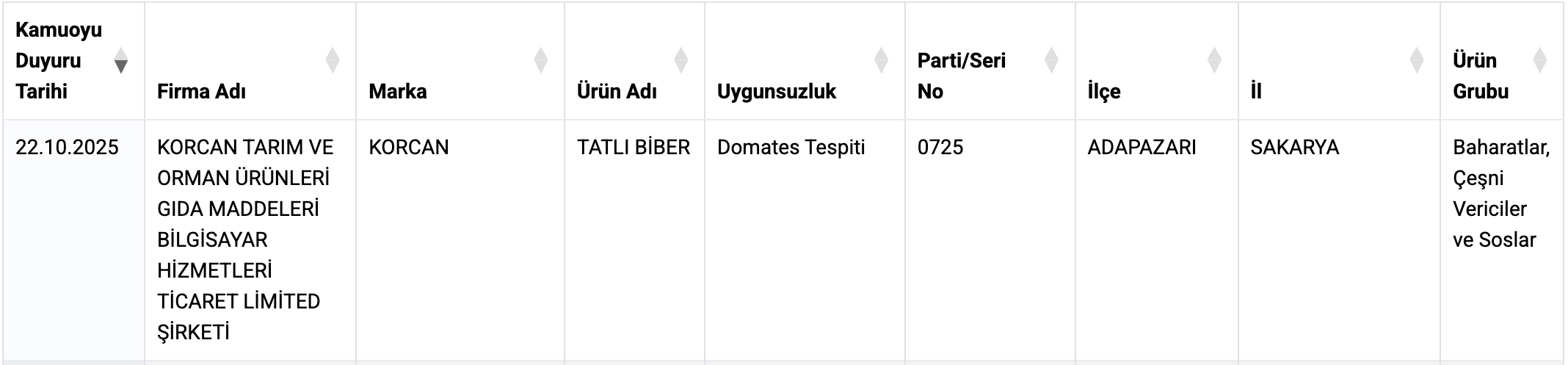Click Uygunsuzluk column sort arrows
The image size is (1568, 365).
click(882, 60)
